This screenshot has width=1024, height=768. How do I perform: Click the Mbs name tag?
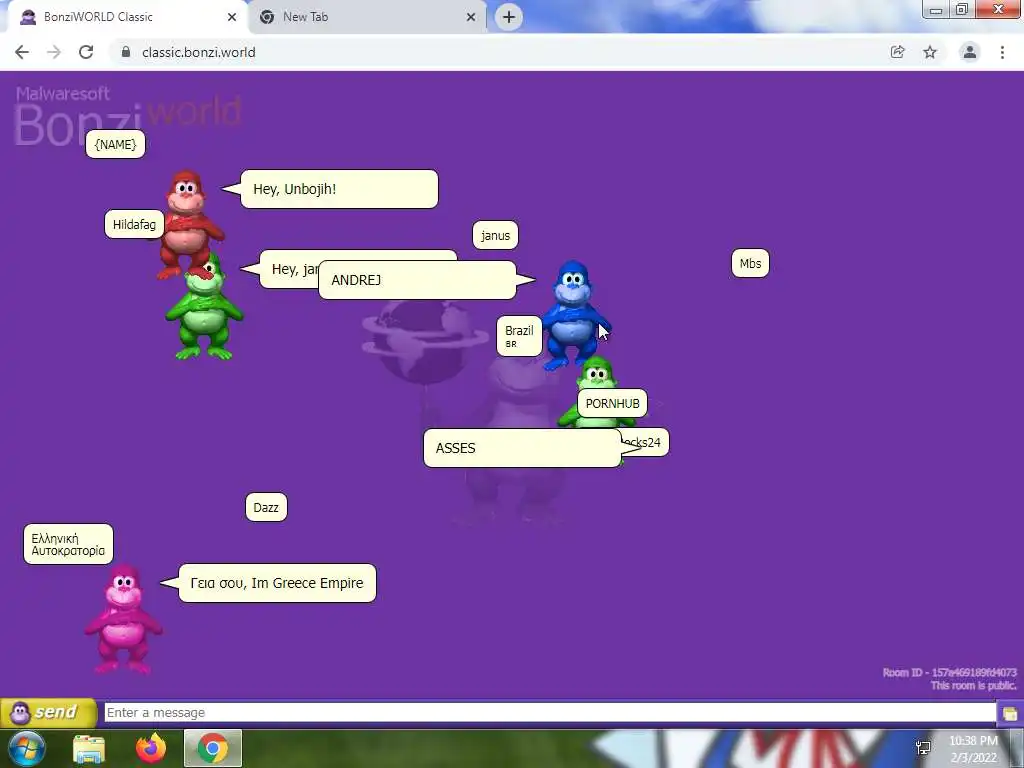pos(750,263)
